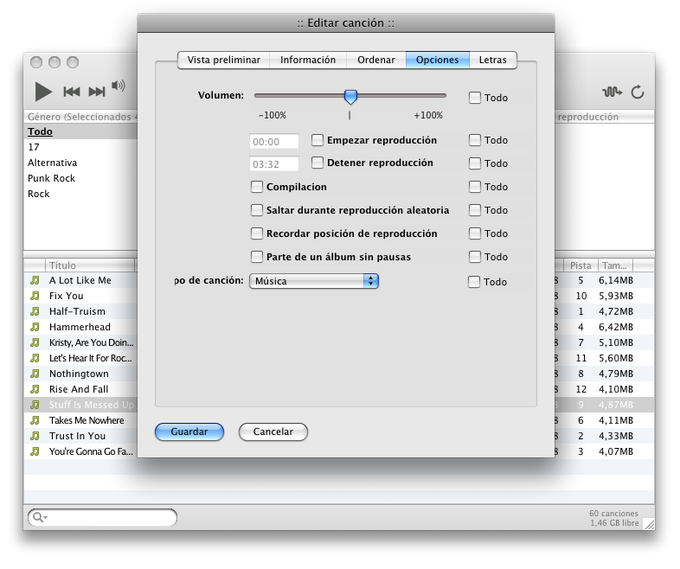Open the Ordenar tab
The width and height of the screenshot is (680, 569).
(376, 60)
